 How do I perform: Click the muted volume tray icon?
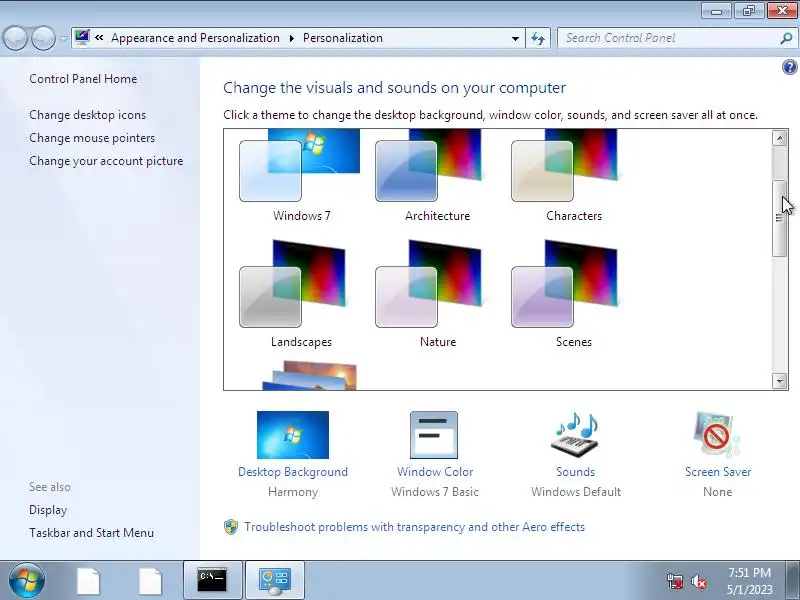tap(699, 581)
